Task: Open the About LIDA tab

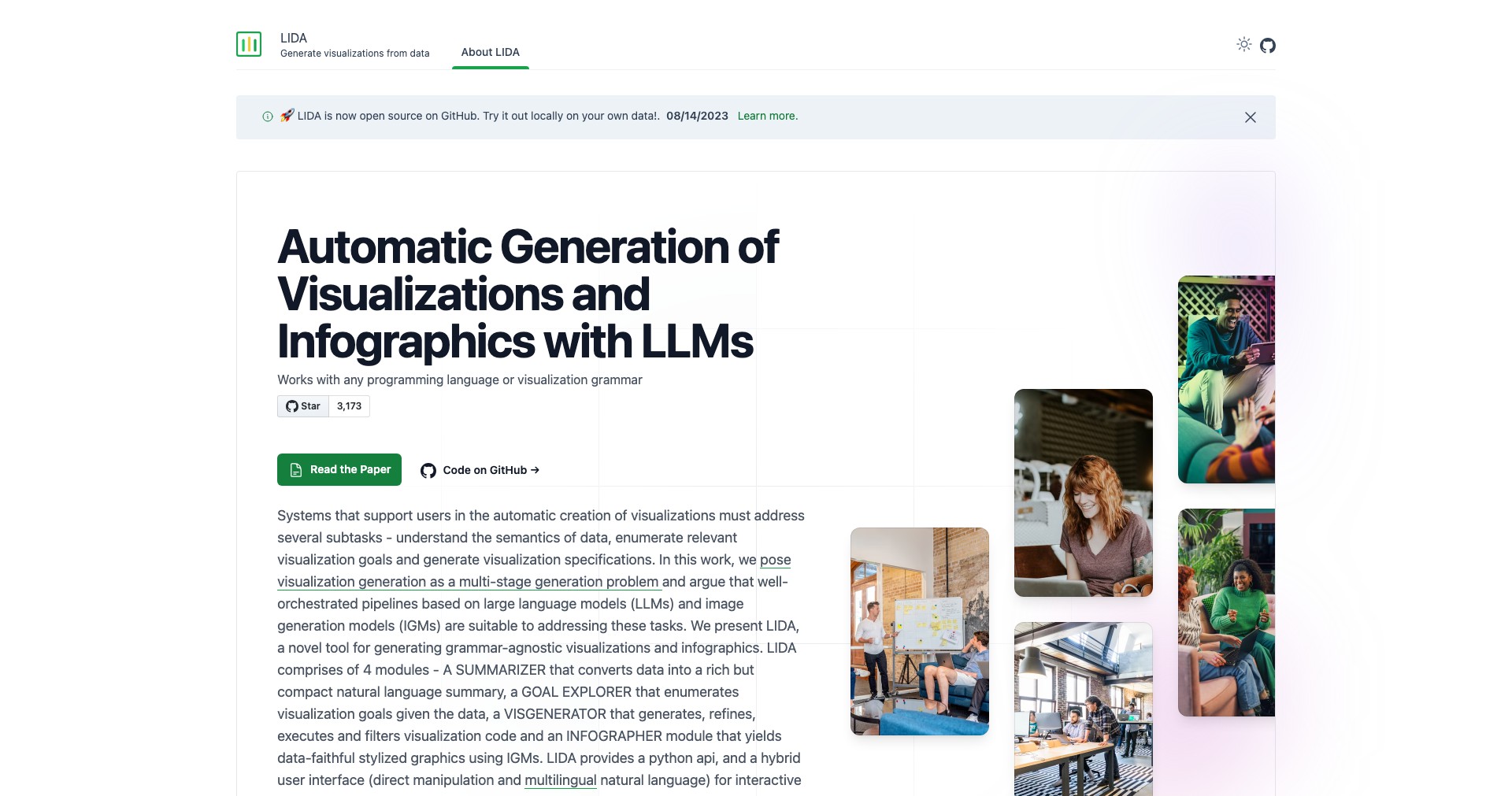Action: [491, 52]
